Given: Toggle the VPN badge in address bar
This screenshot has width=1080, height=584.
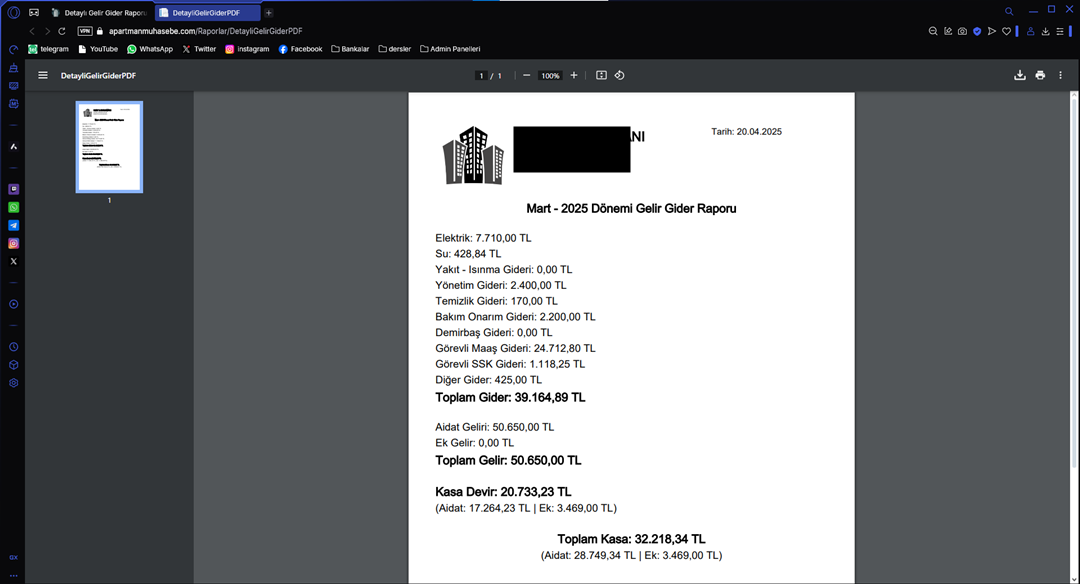Looking at the screenshot, I should coord(85,31).
